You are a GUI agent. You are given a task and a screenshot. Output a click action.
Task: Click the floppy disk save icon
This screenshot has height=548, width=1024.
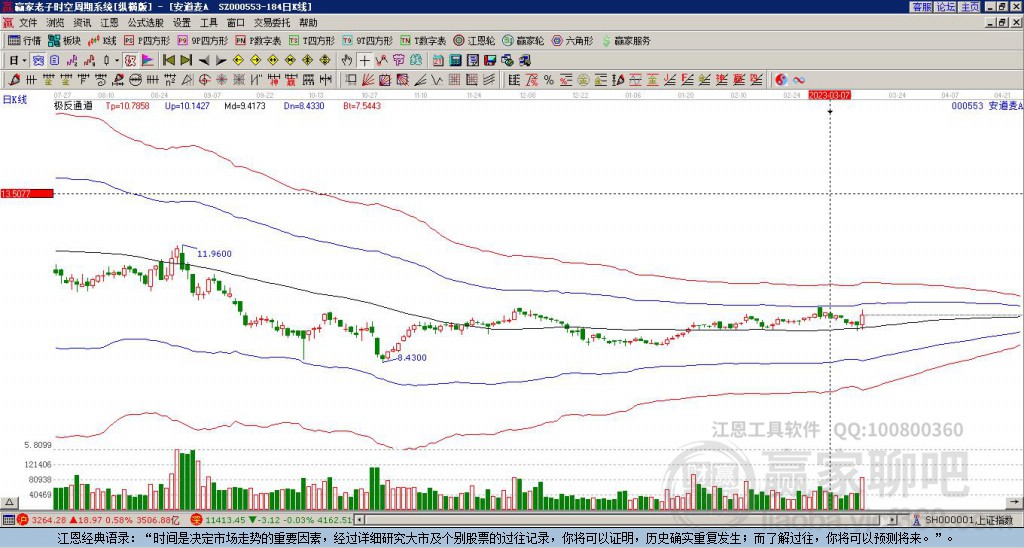point(490,60)
